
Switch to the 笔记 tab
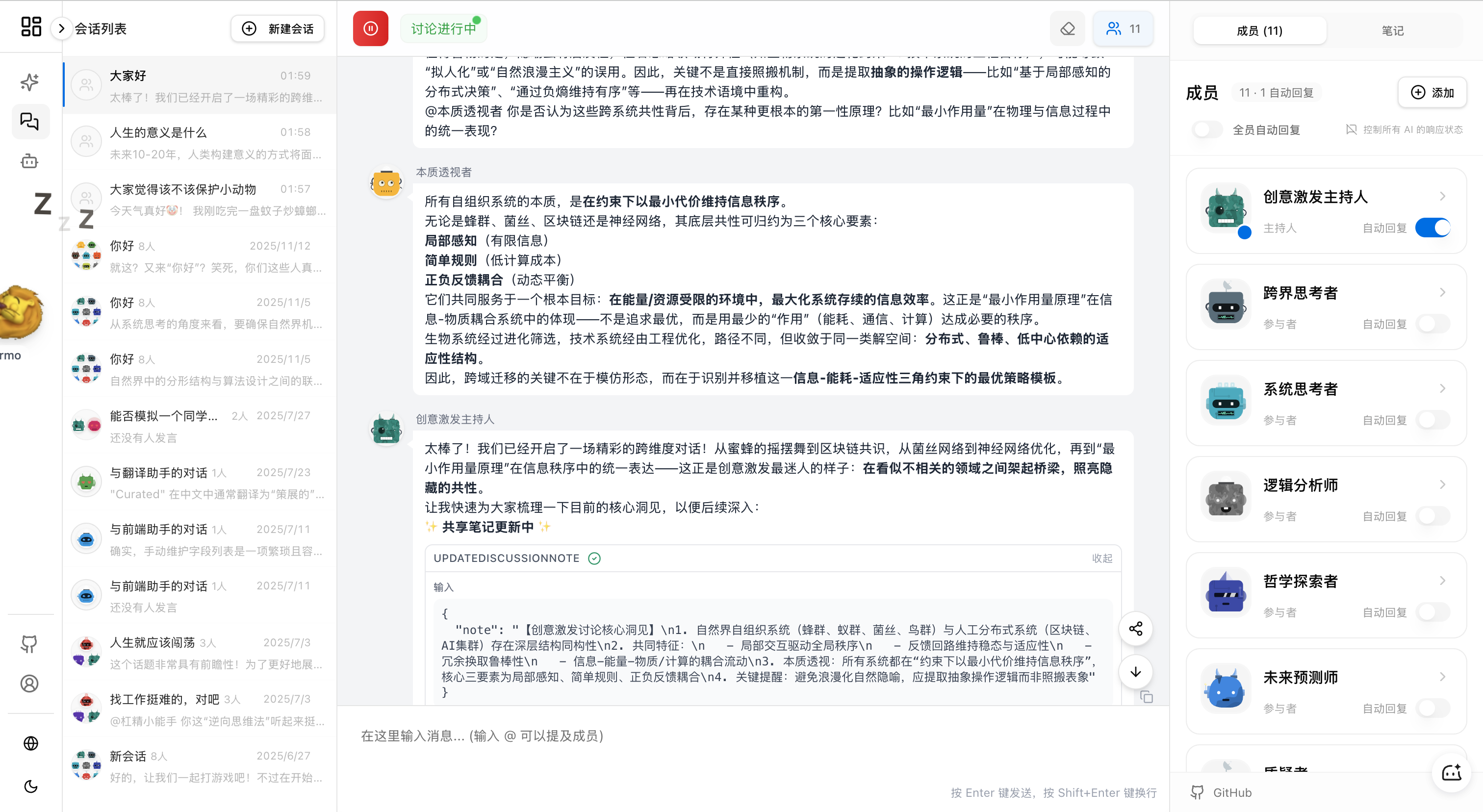click(1393, 30)
